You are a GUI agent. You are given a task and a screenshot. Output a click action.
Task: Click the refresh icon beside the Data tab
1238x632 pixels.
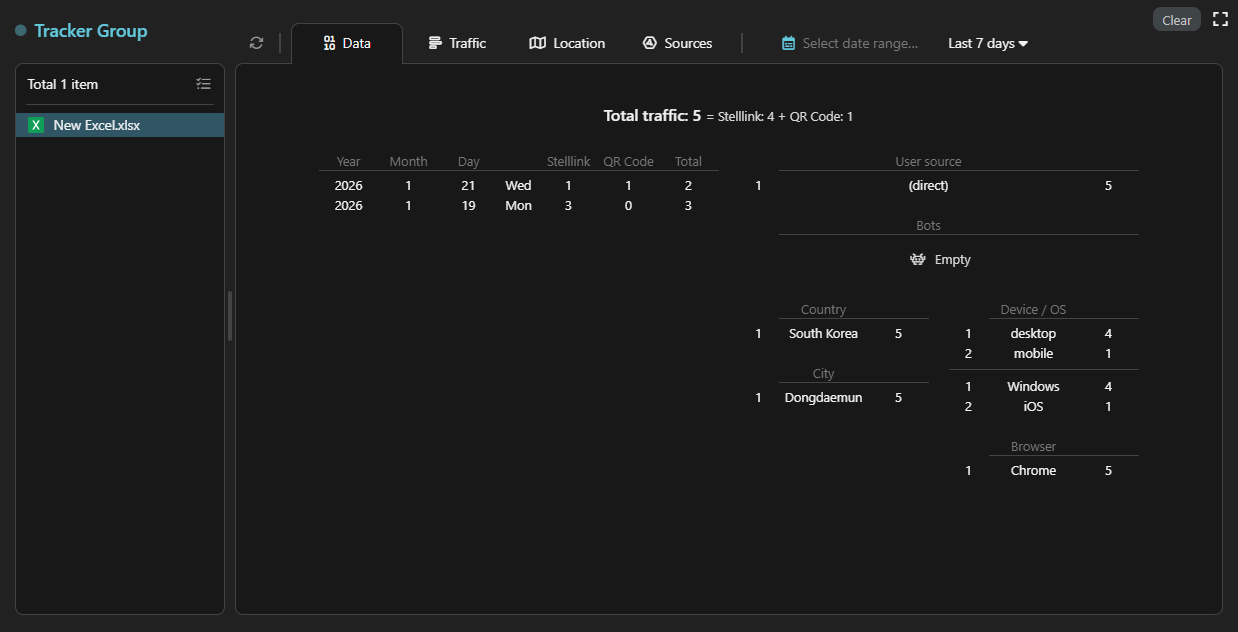[x=257, y=43]
